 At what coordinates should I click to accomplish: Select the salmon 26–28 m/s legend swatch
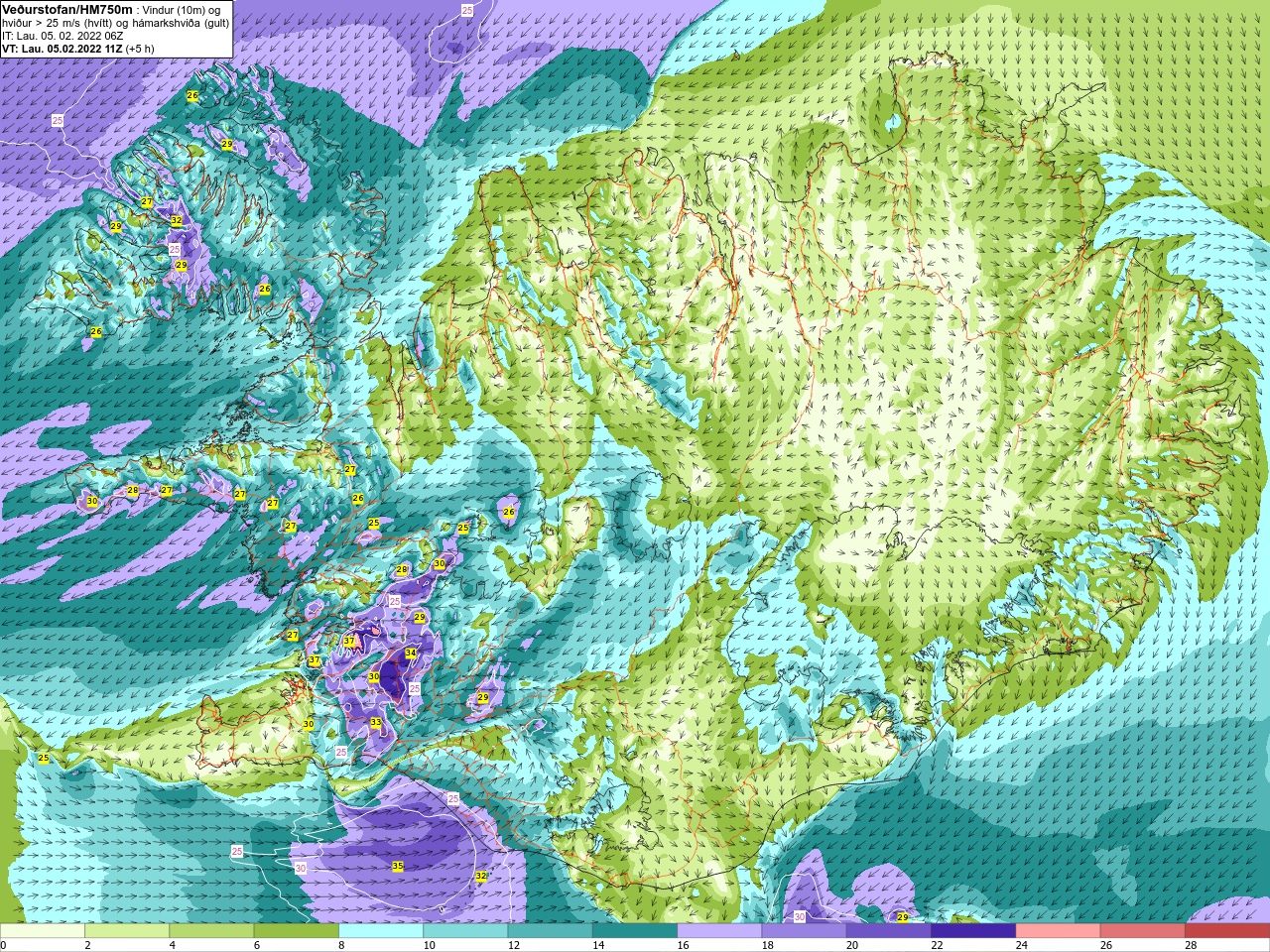(x=1142, y=931)
